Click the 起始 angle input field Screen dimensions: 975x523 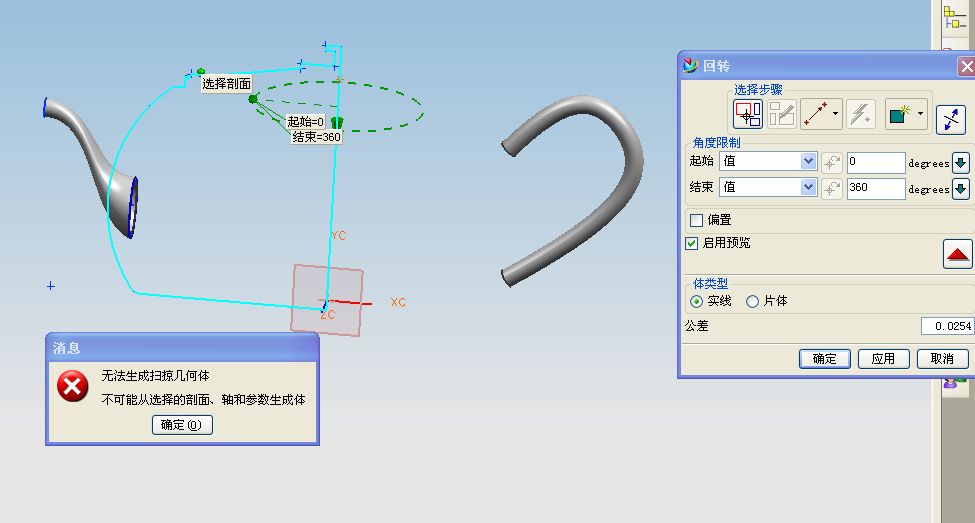coord(876,162)
